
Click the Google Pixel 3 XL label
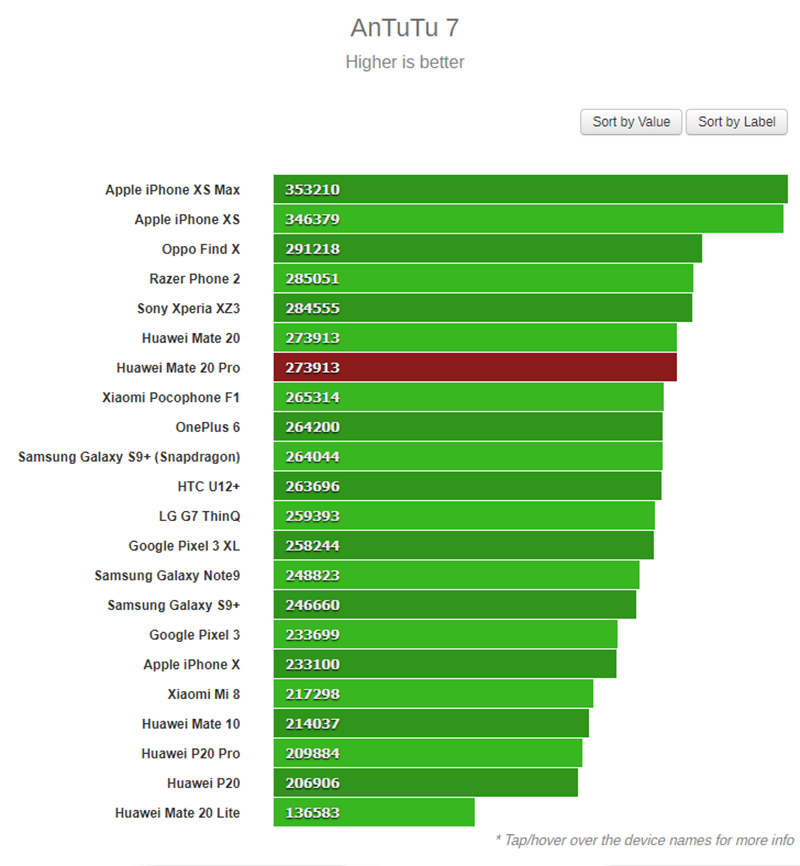click(x=184, y=546)
